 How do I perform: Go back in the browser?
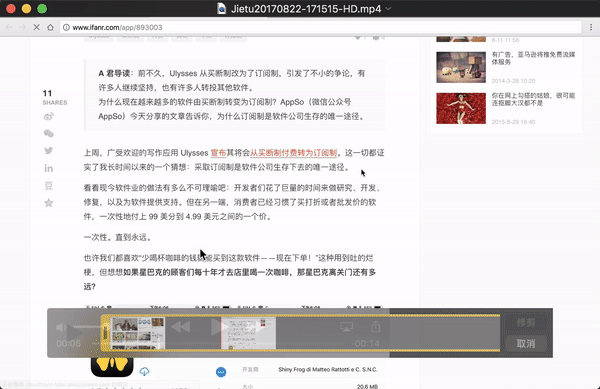click(9, 27)
